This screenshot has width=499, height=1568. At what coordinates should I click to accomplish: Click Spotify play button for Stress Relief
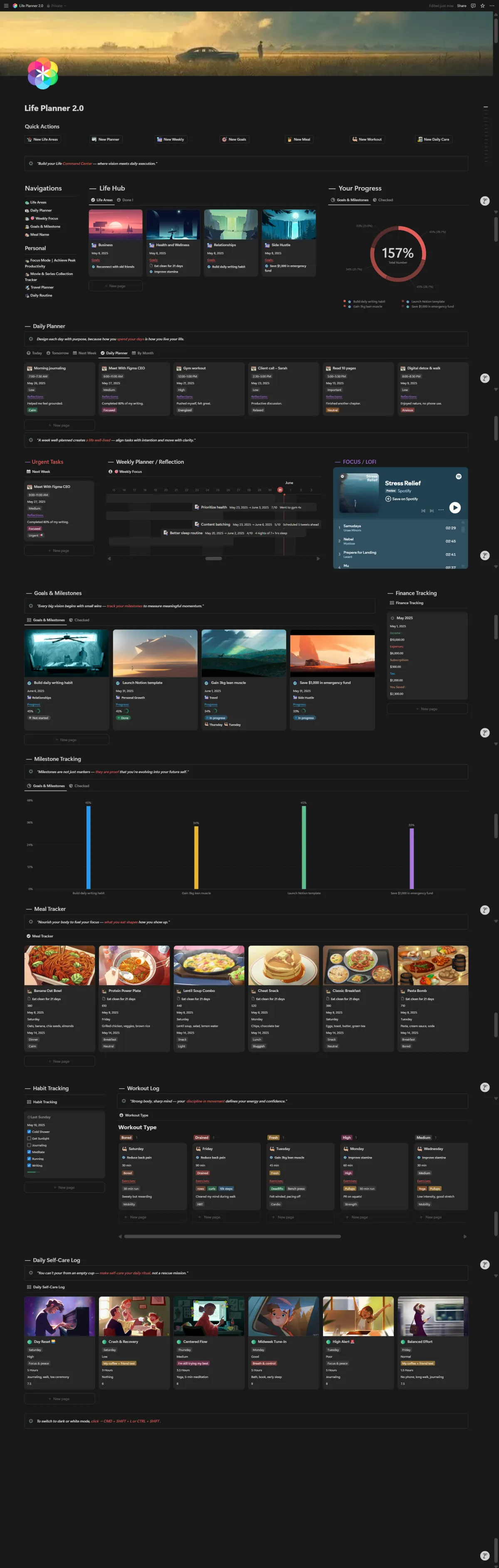(x=455, y=508)
